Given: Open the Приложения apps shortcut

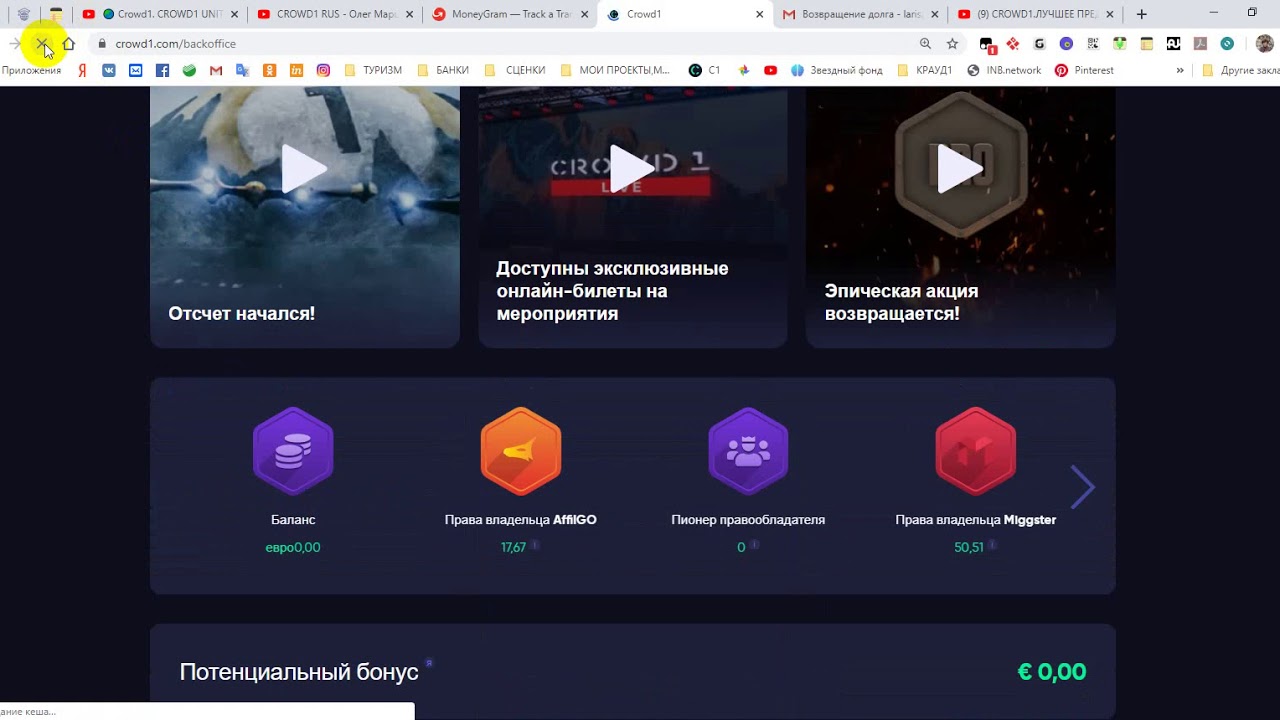Looking at the screenshot, I should [31, 70].
